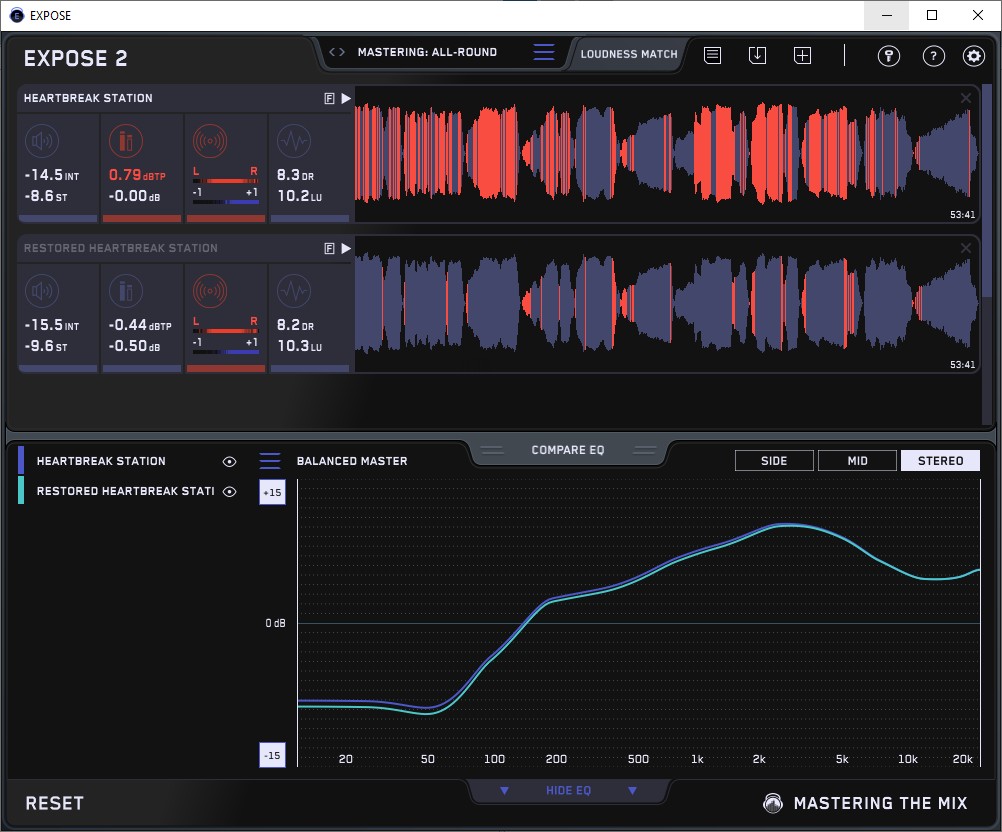Select Restored Heartbreak Stati in the EQ list
The height and width of the screenshot is (832, 1002).
click(x=125, y=491)
